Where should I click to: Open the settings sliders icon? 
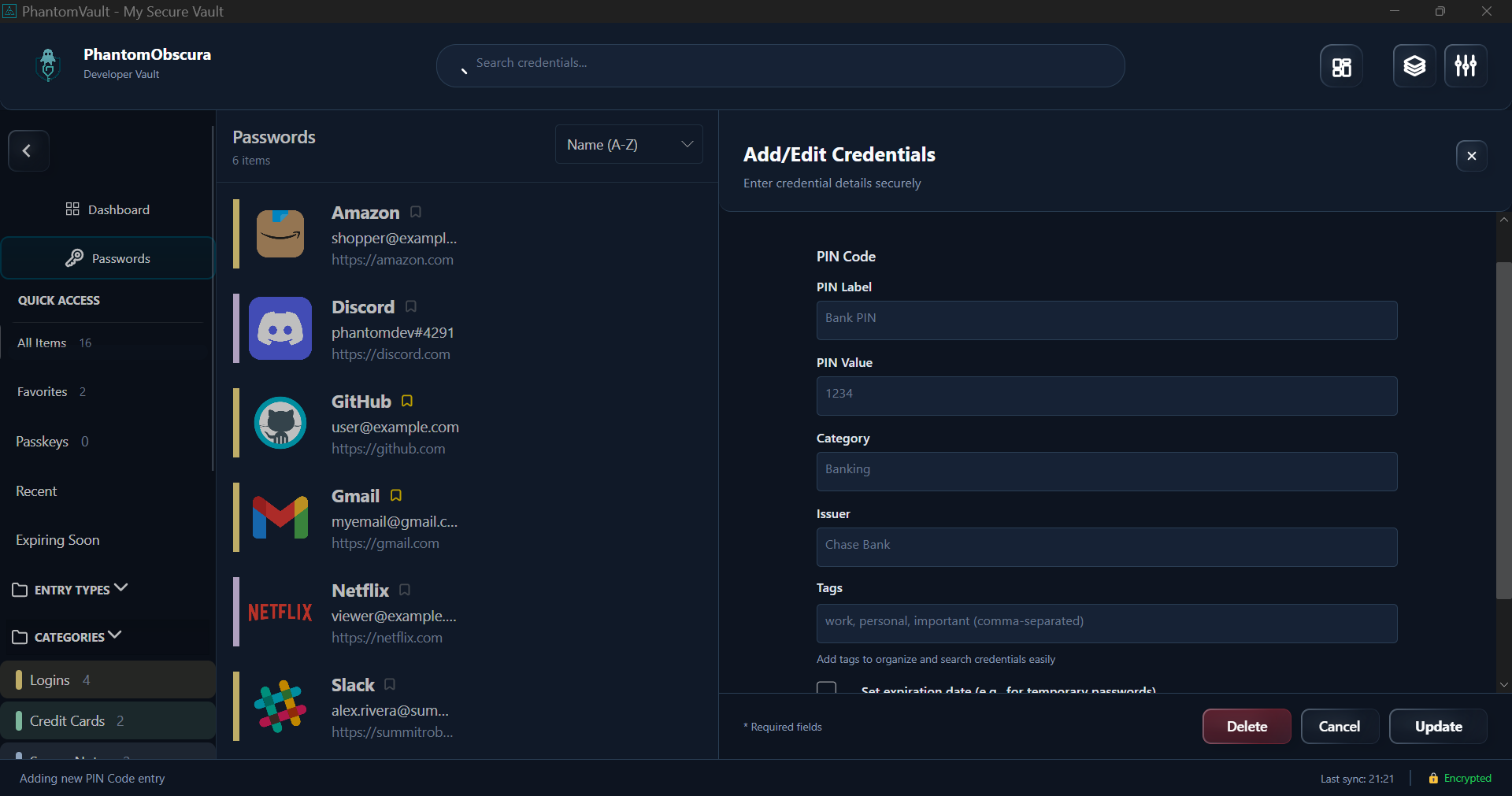point(1465,66)
